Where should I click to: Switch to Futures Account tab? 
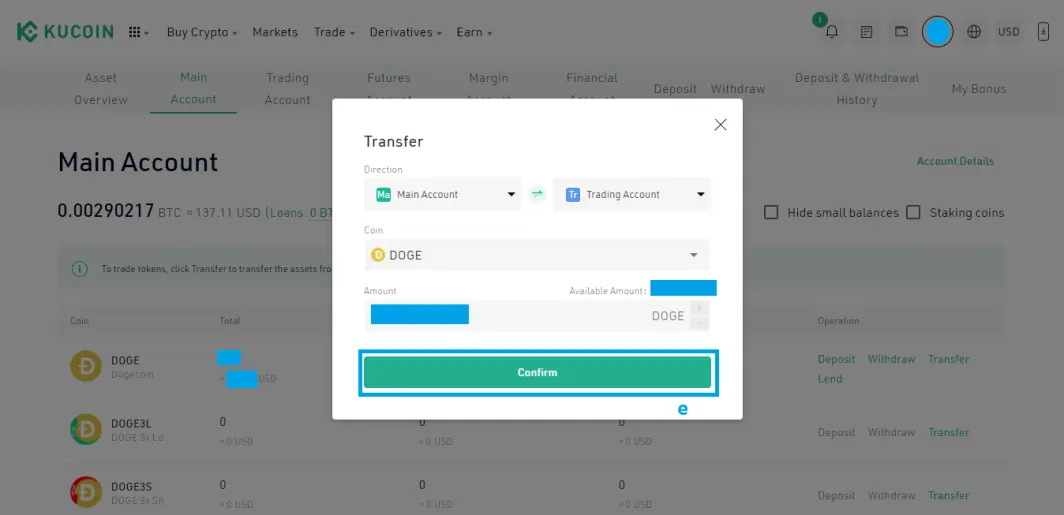389,89
